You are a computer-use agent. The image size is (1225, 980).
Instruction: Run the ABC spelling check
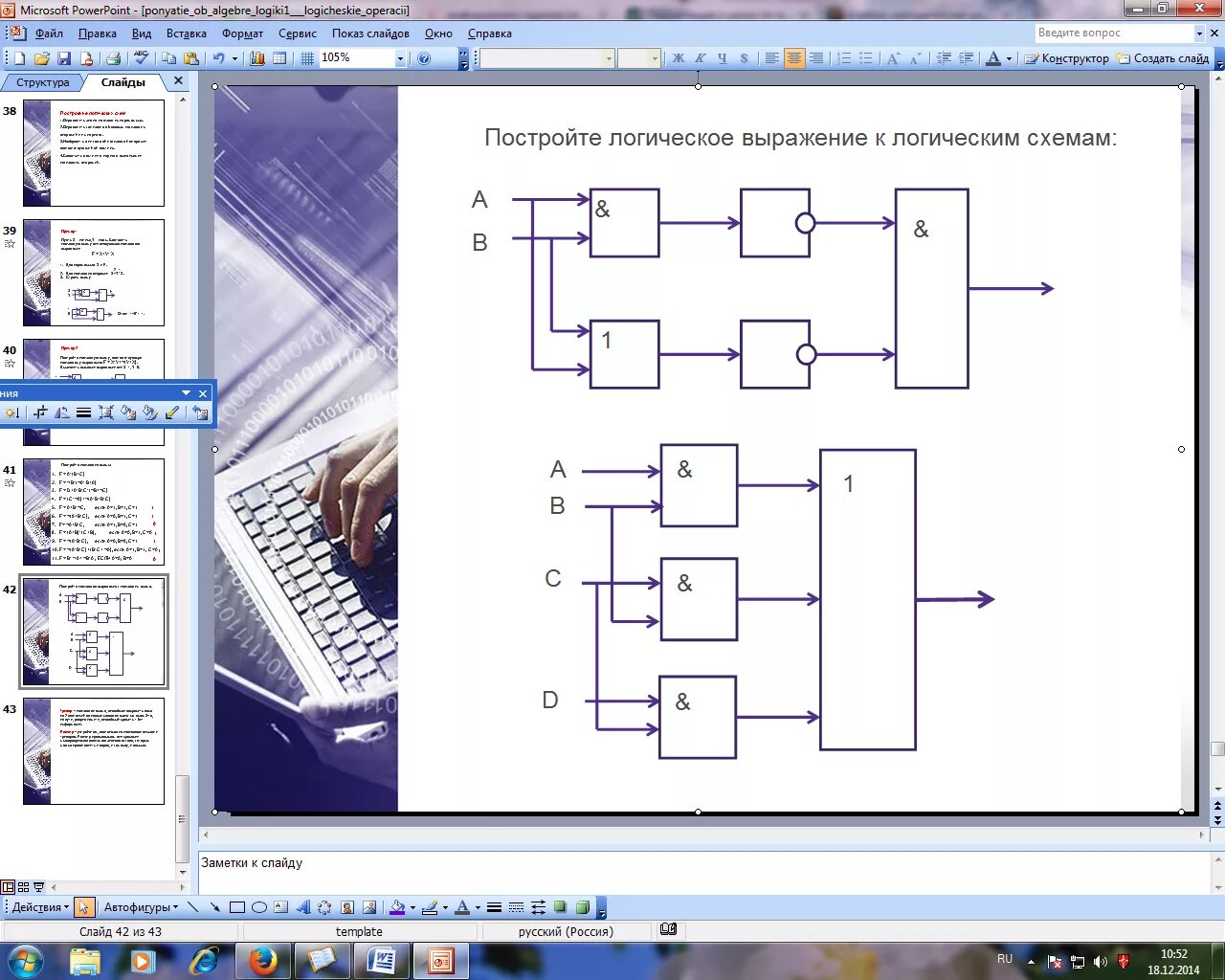coord(142,58)
